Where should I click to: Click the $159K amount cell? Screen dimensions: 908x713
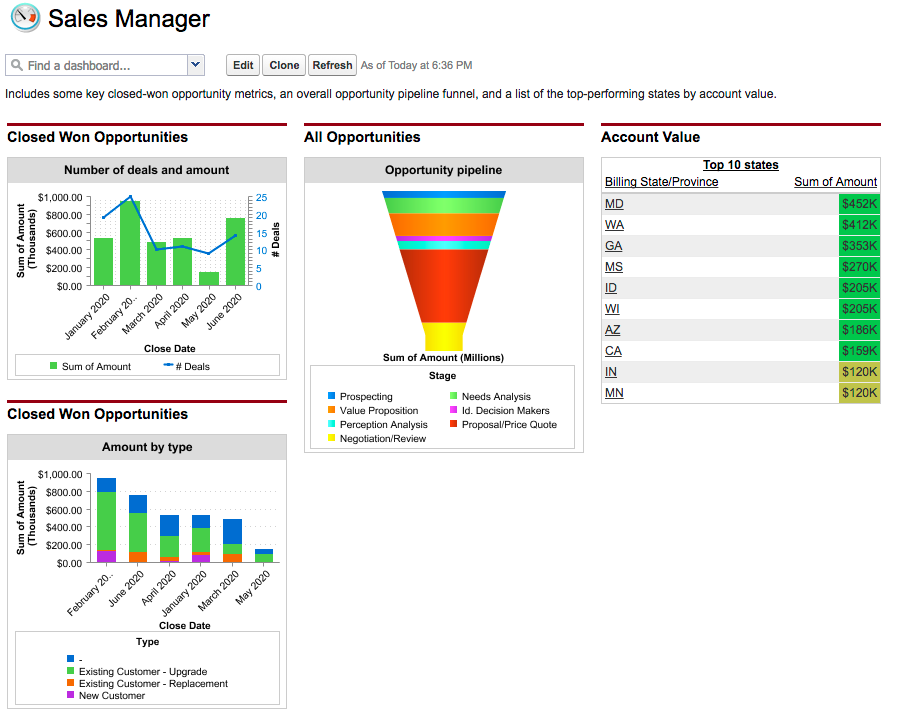tap(859, 351)
